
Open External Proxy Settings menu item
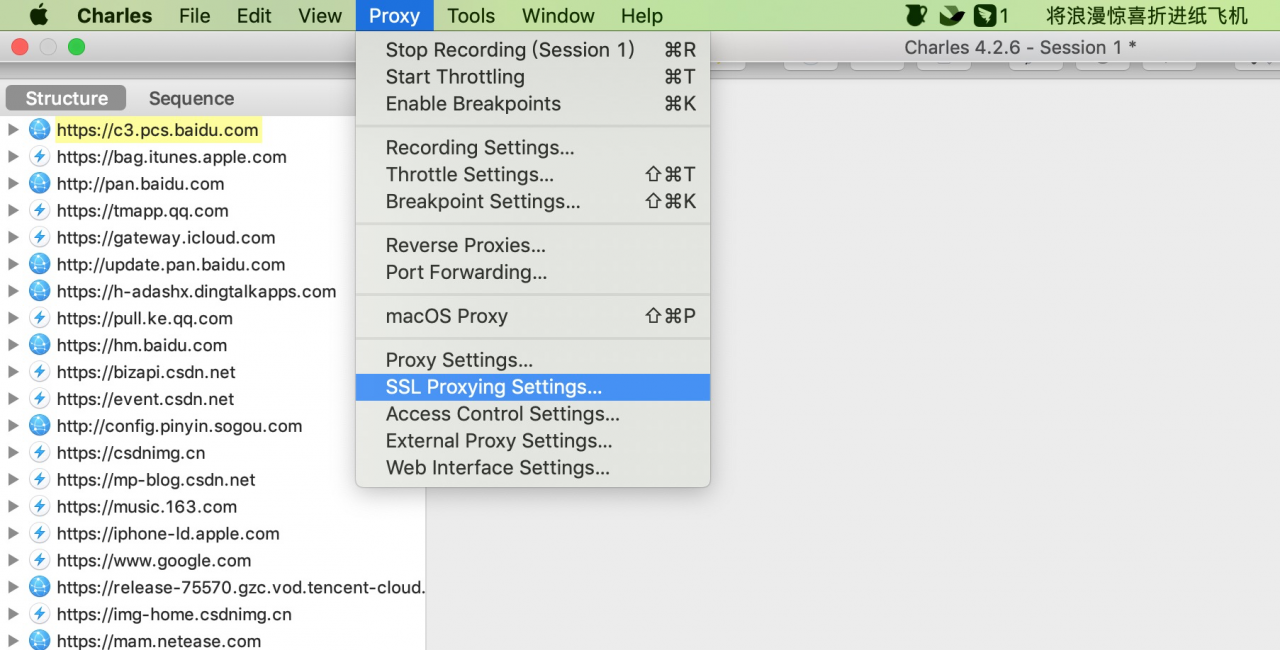click(x=533, y=441)
